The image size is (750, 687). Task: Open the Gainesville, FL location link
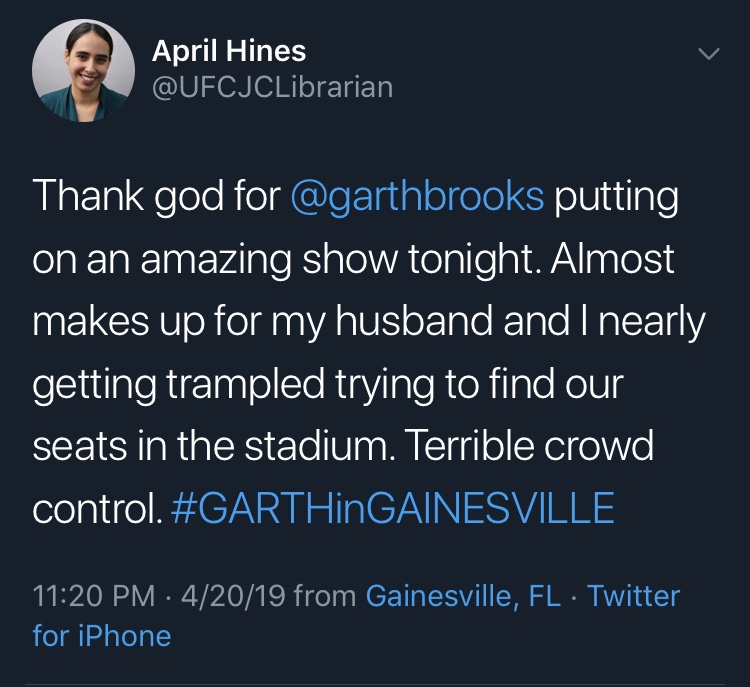463,597
